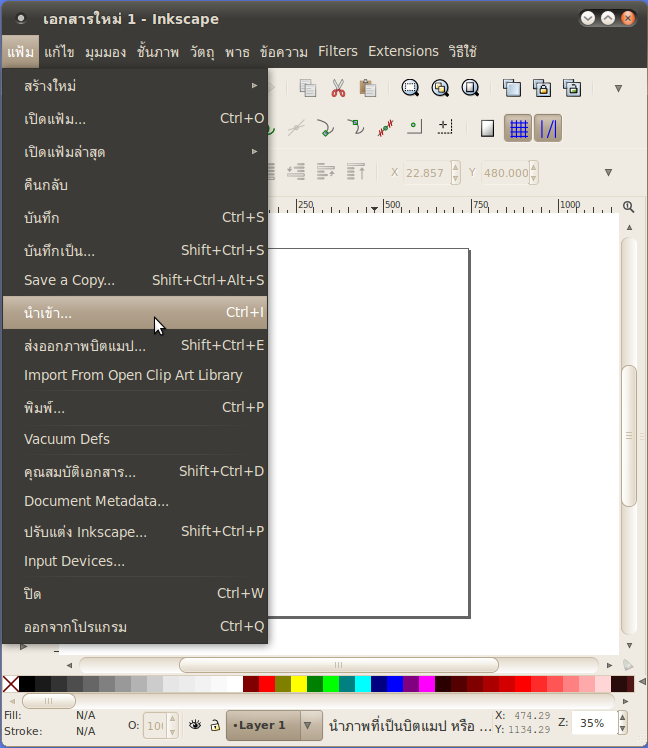Open window menu dot icon in titlebar
The width and height of the screenshot is (648, 748).
coord(21,19)
